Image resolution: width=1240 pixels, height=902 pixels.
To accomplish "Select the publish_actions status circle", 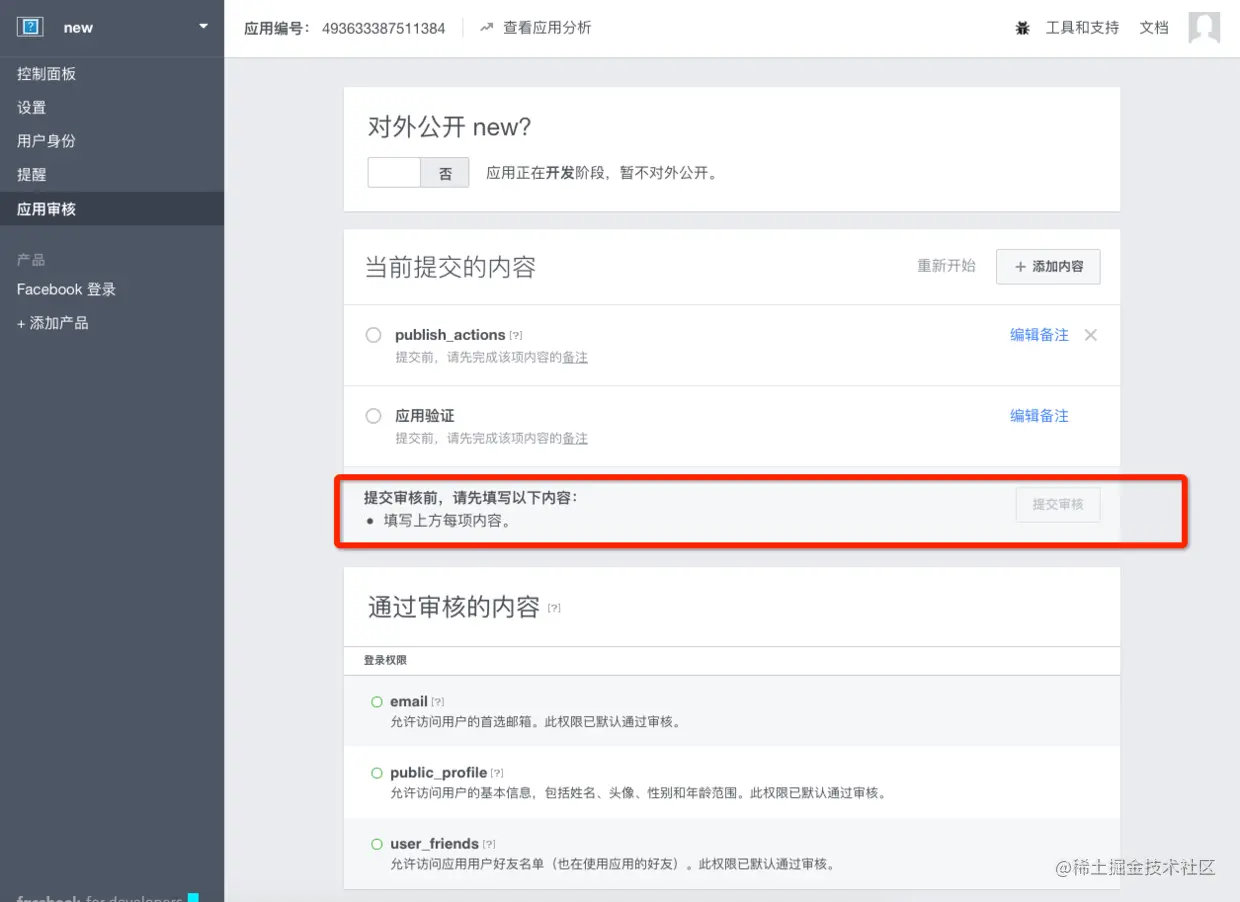I will tap(373, 335).
